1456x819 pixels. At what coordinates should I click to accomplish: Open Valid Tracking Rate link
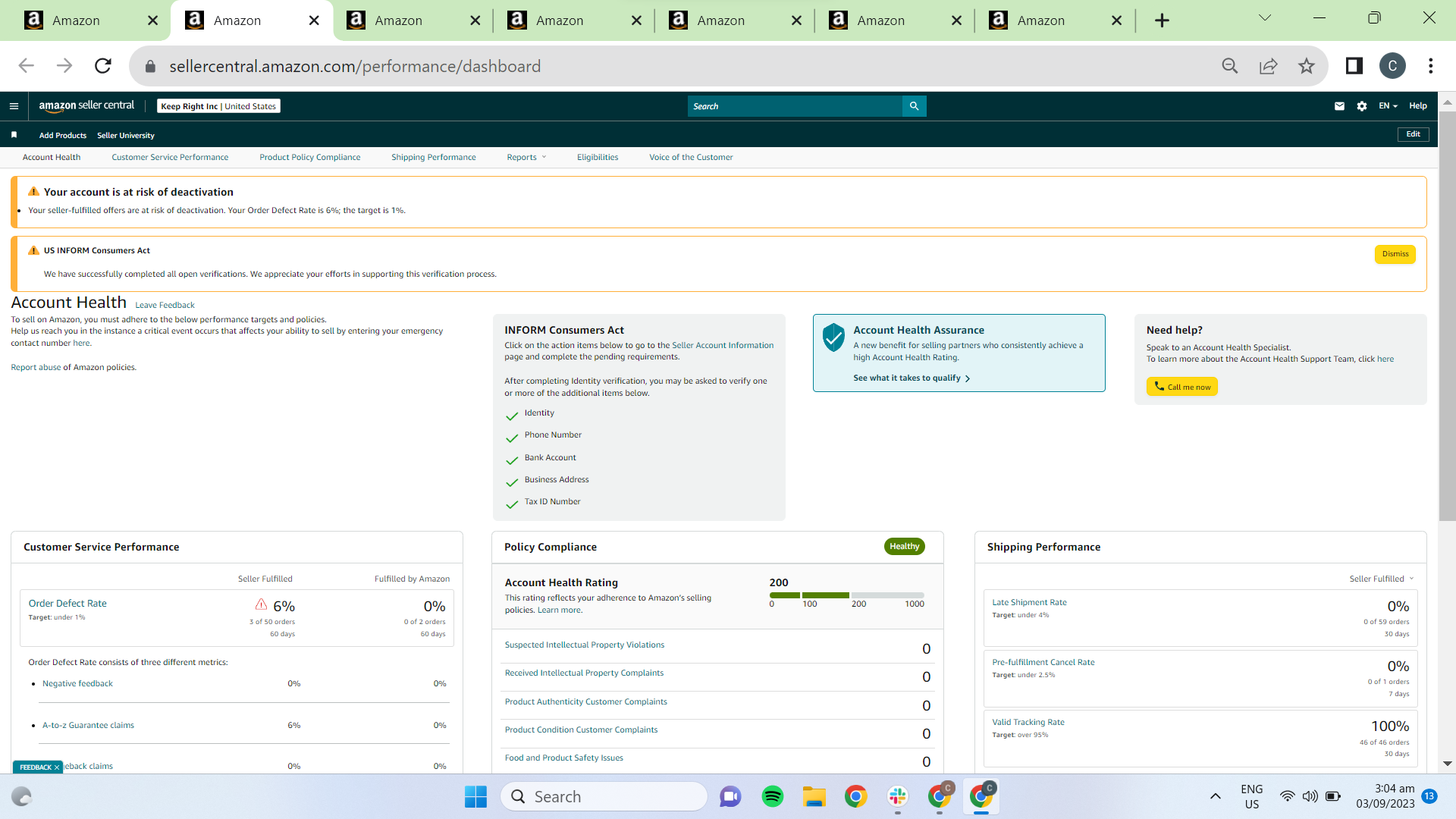[1028, 723]
